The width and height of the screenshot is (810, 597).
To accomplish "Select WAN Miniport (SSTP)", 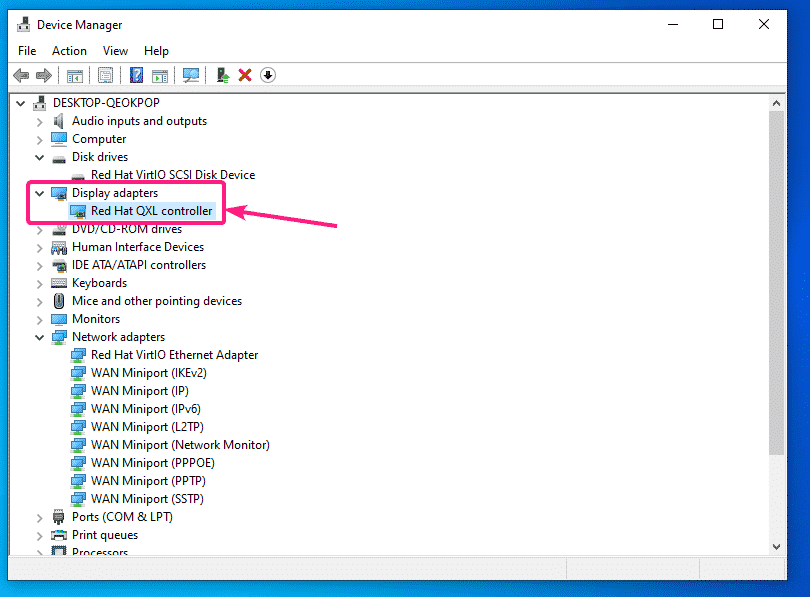I will [147, 499].
